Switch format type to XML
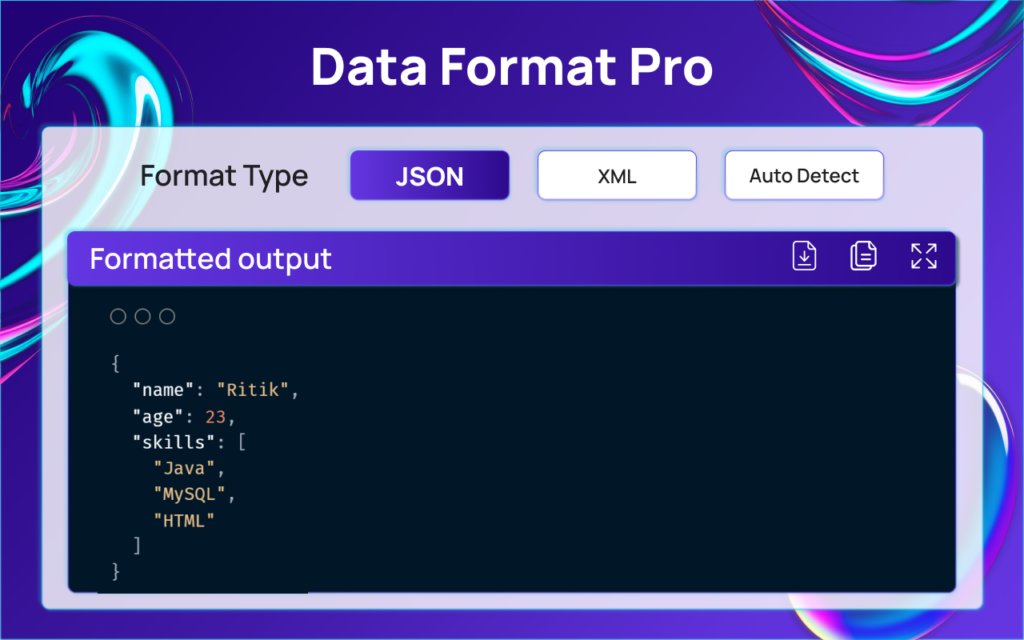Image resolution: width=1024 pixels, height=640 pixels. point(616,176)
